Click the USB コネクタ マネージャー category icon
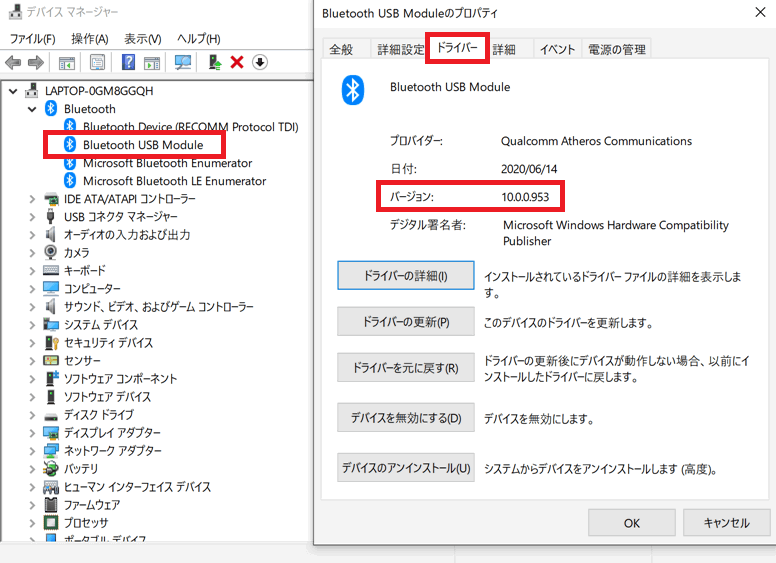 point(50,217)
